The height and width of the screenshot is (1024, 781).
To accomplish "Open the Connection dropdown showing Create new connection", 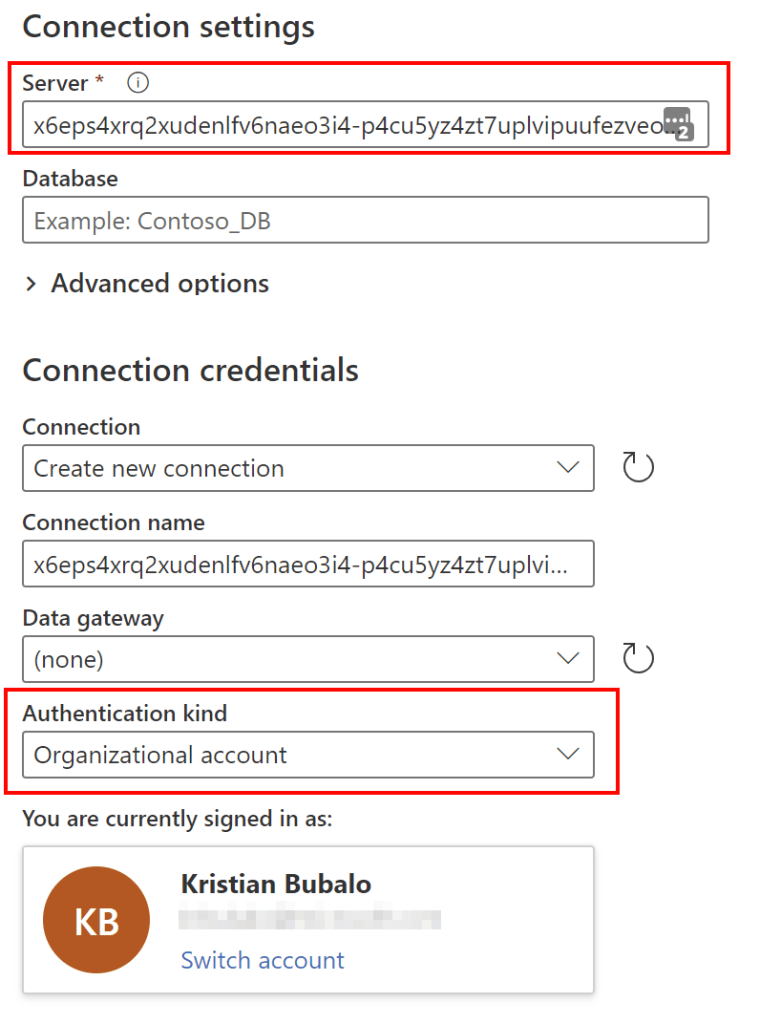I will (x=300, y=468).
